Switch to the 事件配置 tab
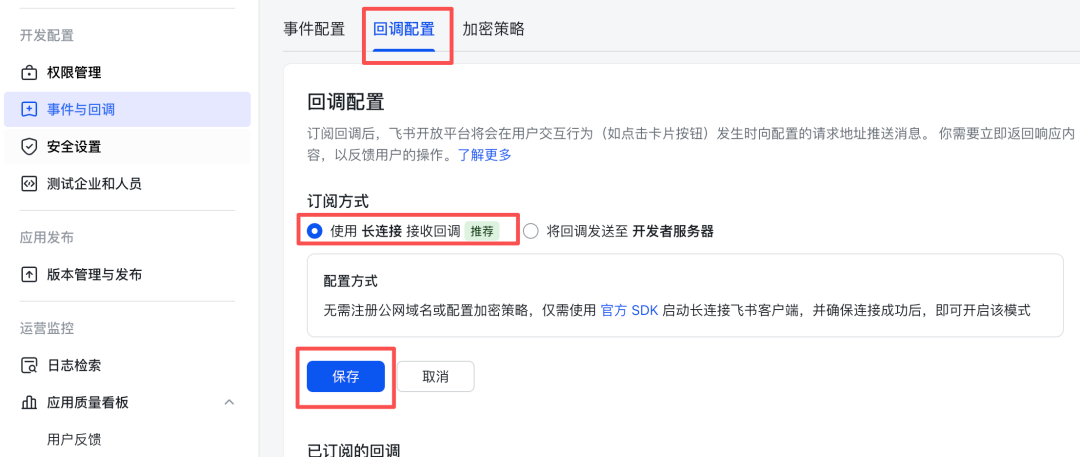This screenshot has height=457, width=1080. pyautogui.click(x=314, y=29)
